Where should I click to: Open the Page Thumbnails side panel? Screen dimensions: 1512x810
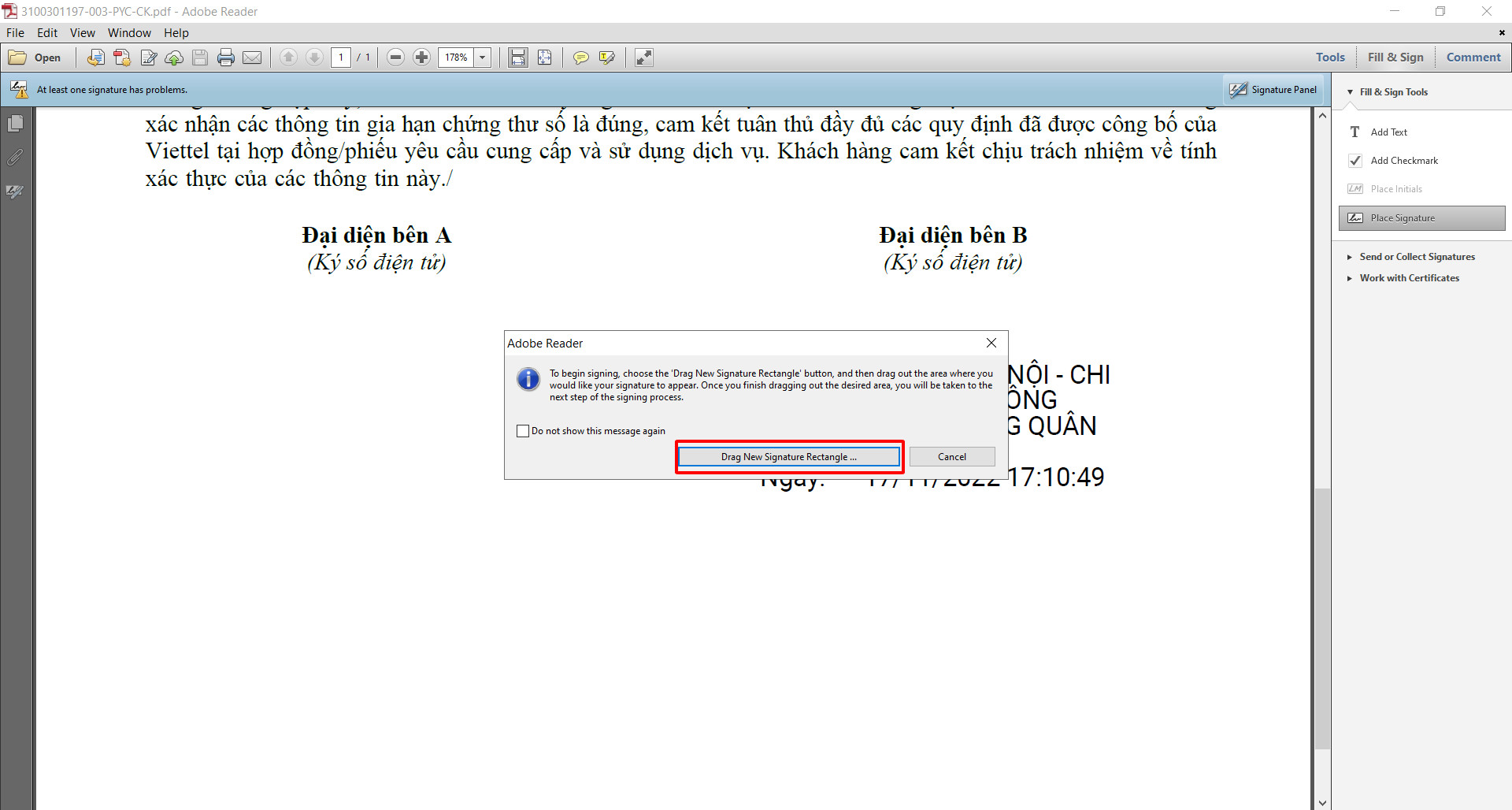[15, 124]
